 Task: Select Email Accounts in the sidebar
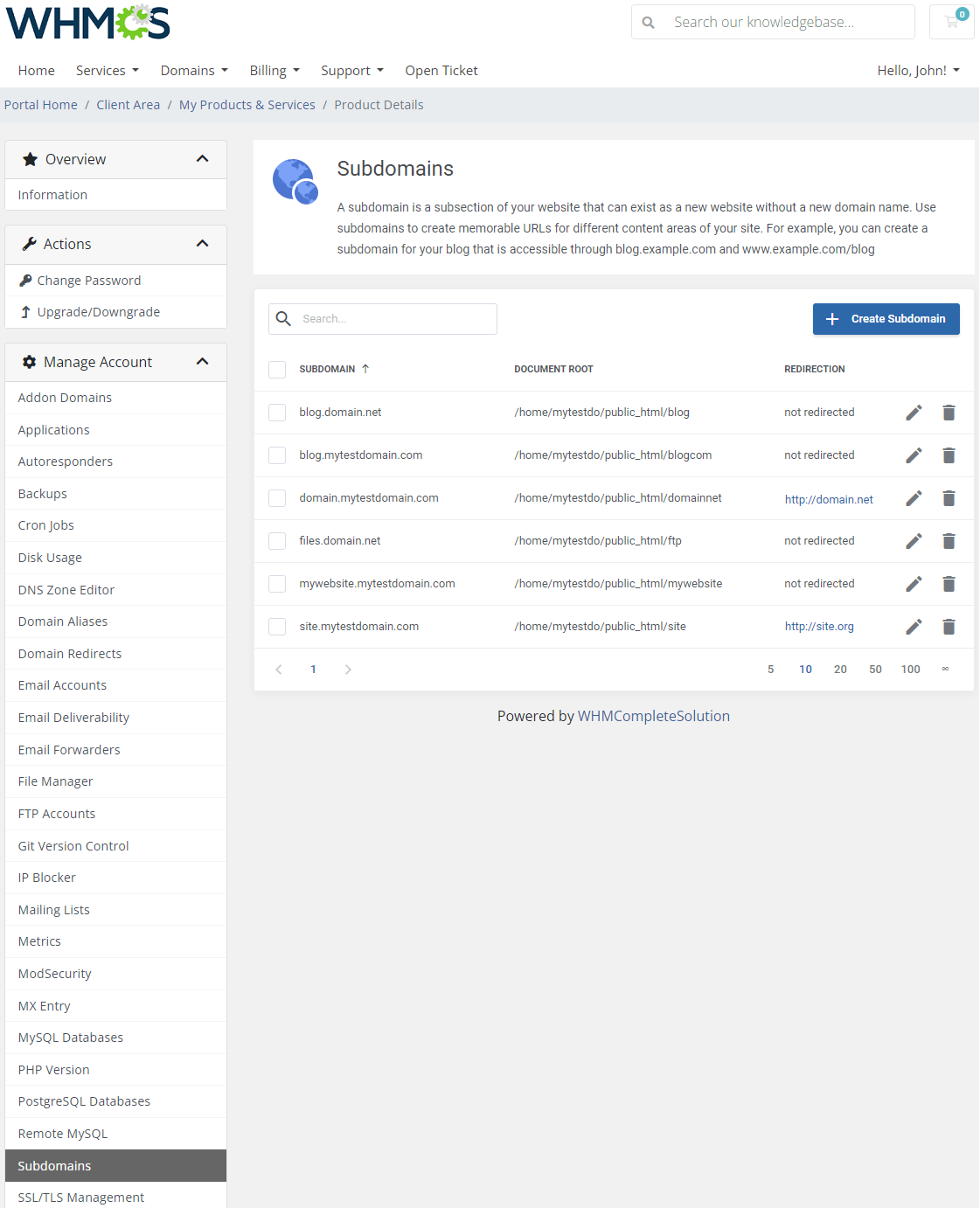click(115, 685)
